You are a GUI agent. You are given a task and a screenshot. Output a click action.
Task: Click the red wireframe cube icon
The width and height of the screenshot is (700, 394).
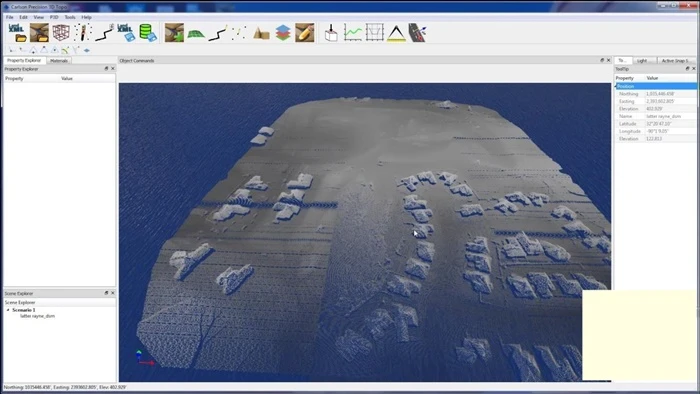(61, 33)
